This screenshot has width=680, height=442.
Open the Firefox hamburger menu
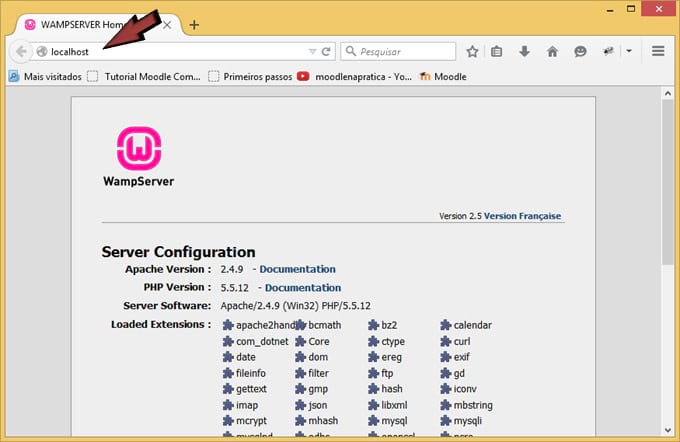pyautogui.click(x=658, y=51)
